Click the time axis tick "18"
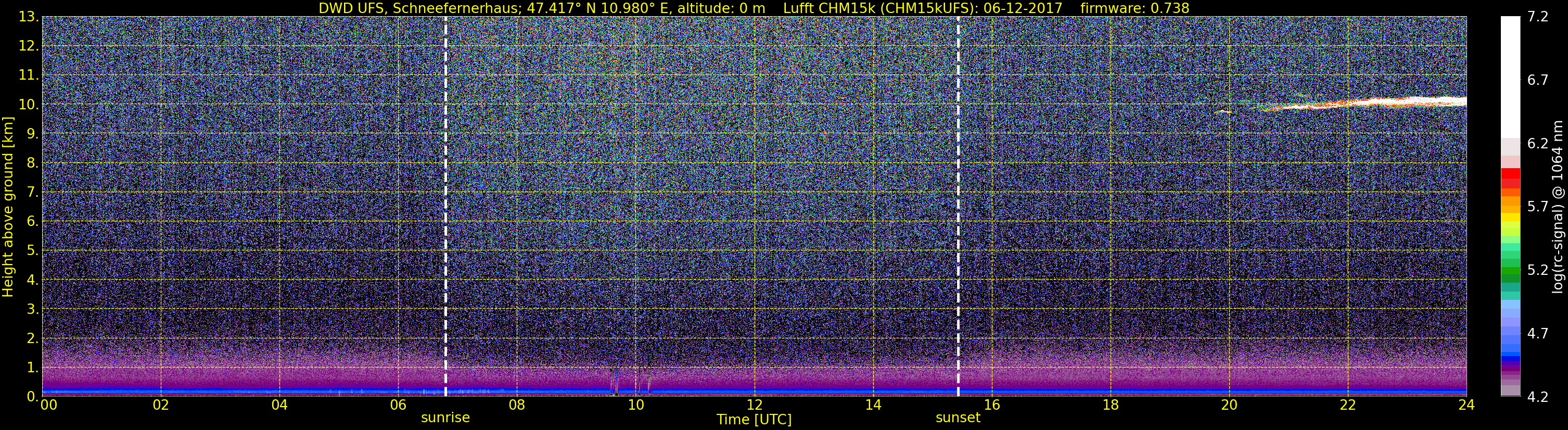The width and height of the screenshot is (1568, 430). click(1110, 405)
